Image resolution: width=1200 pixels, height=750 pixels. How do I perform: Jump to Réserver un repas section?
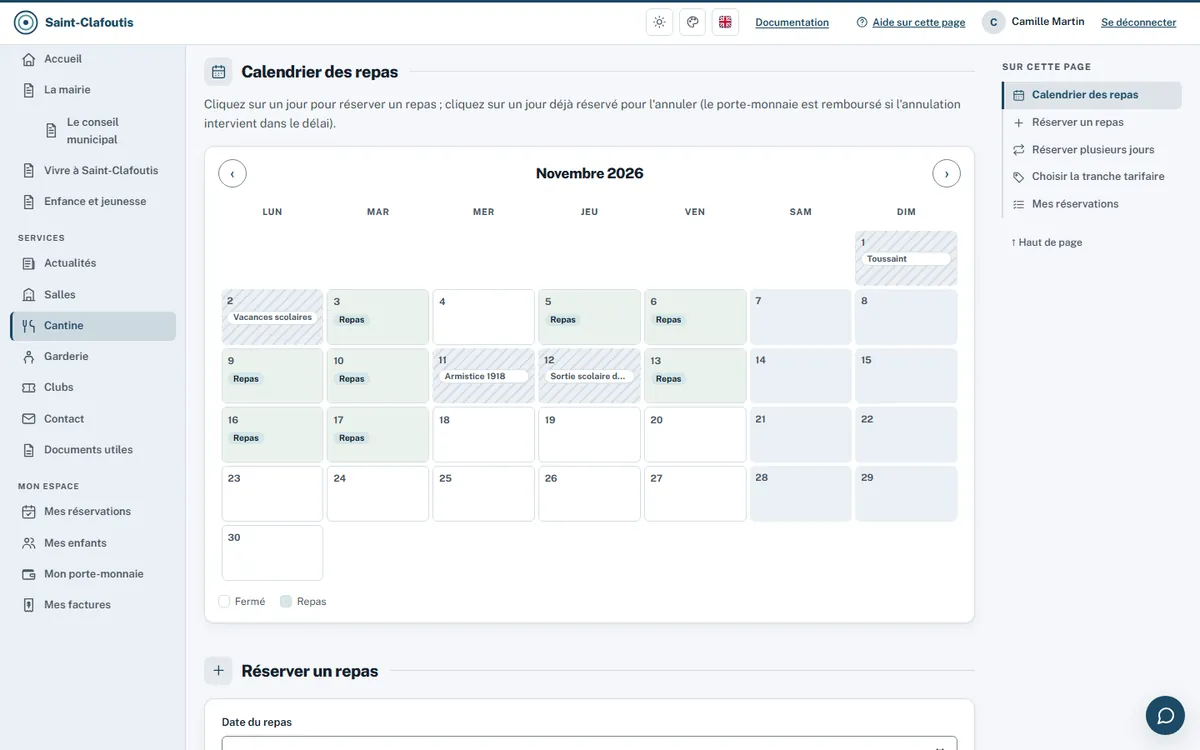[1091, 123]
